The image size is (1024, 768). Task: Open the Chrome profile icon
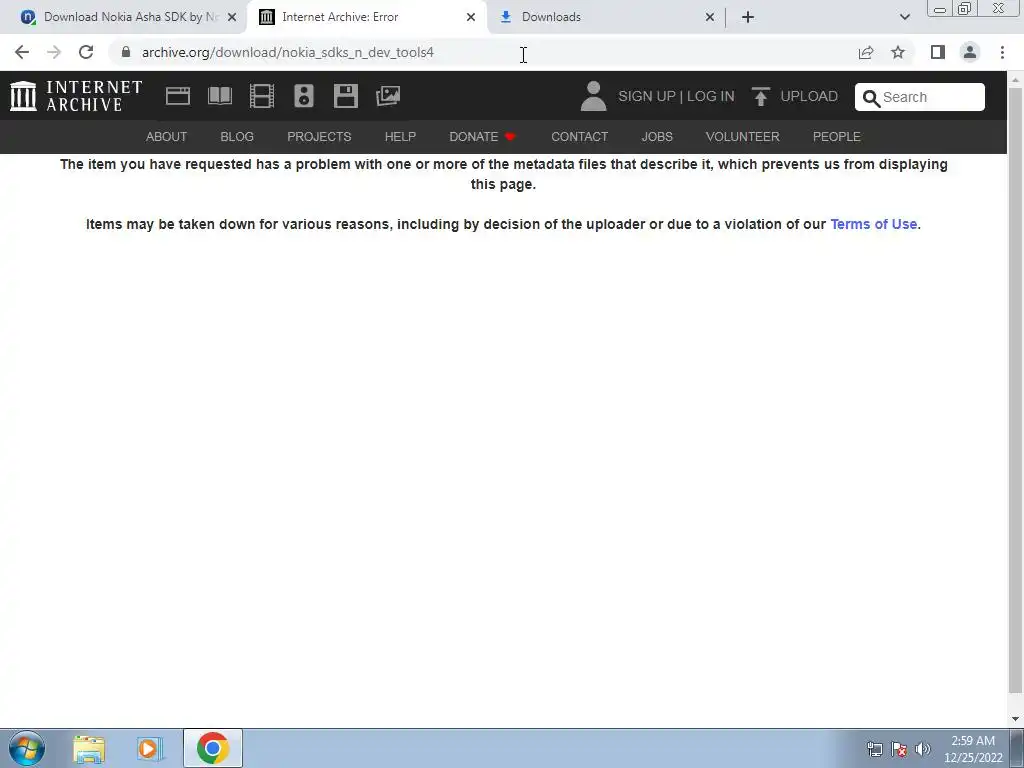(970, 52)
